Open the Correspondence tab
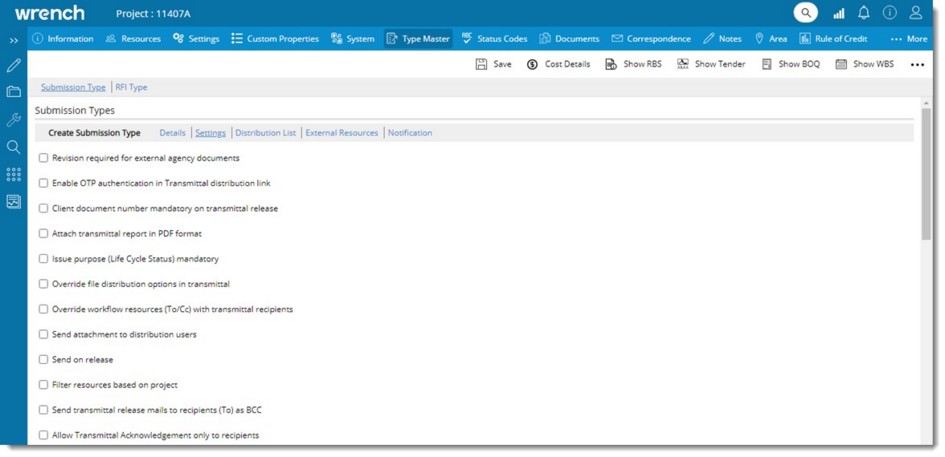 point(651,39)
